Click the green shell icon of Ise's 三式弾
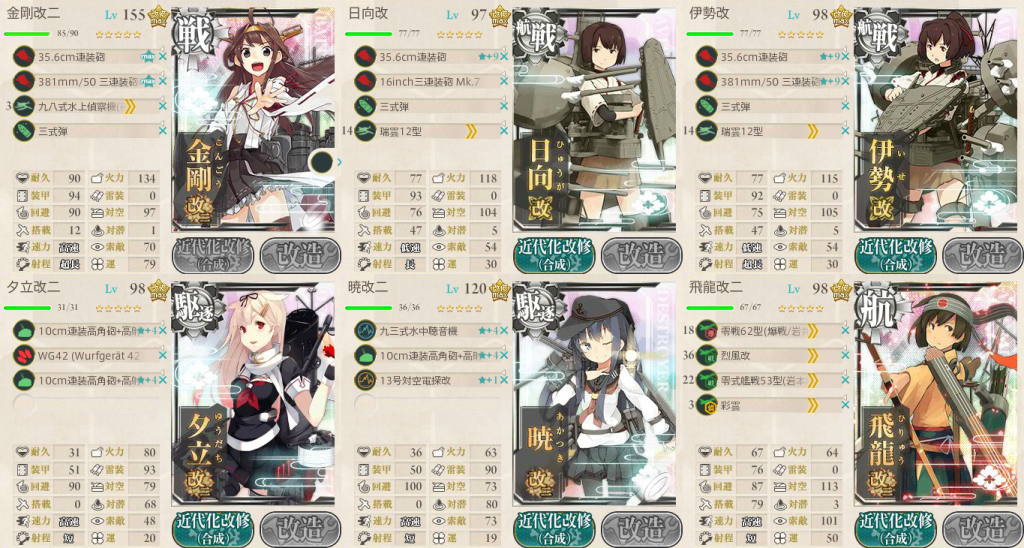 tap(707, 106)
